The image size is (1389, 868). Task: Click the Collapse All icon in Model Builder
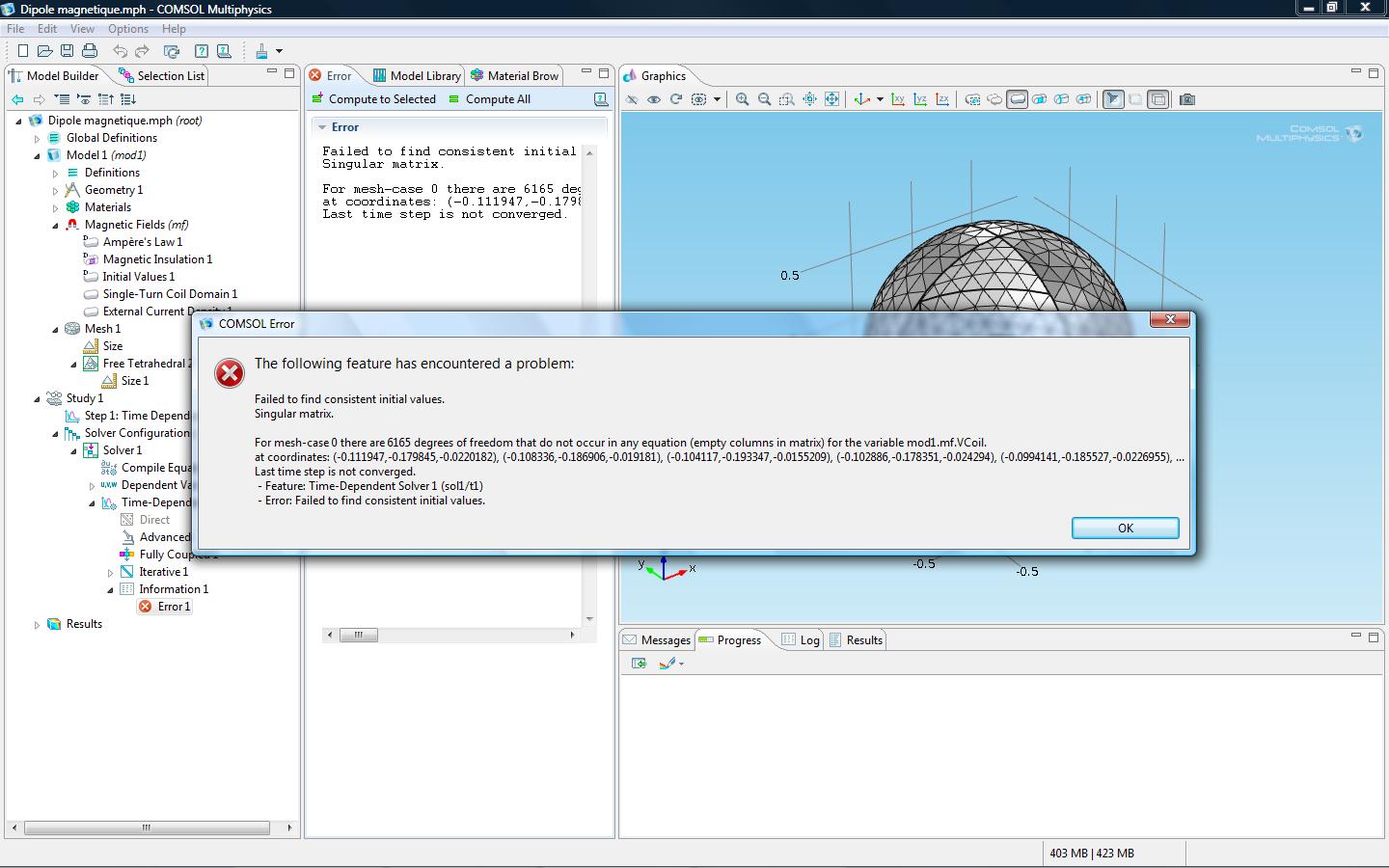(106, 99)
